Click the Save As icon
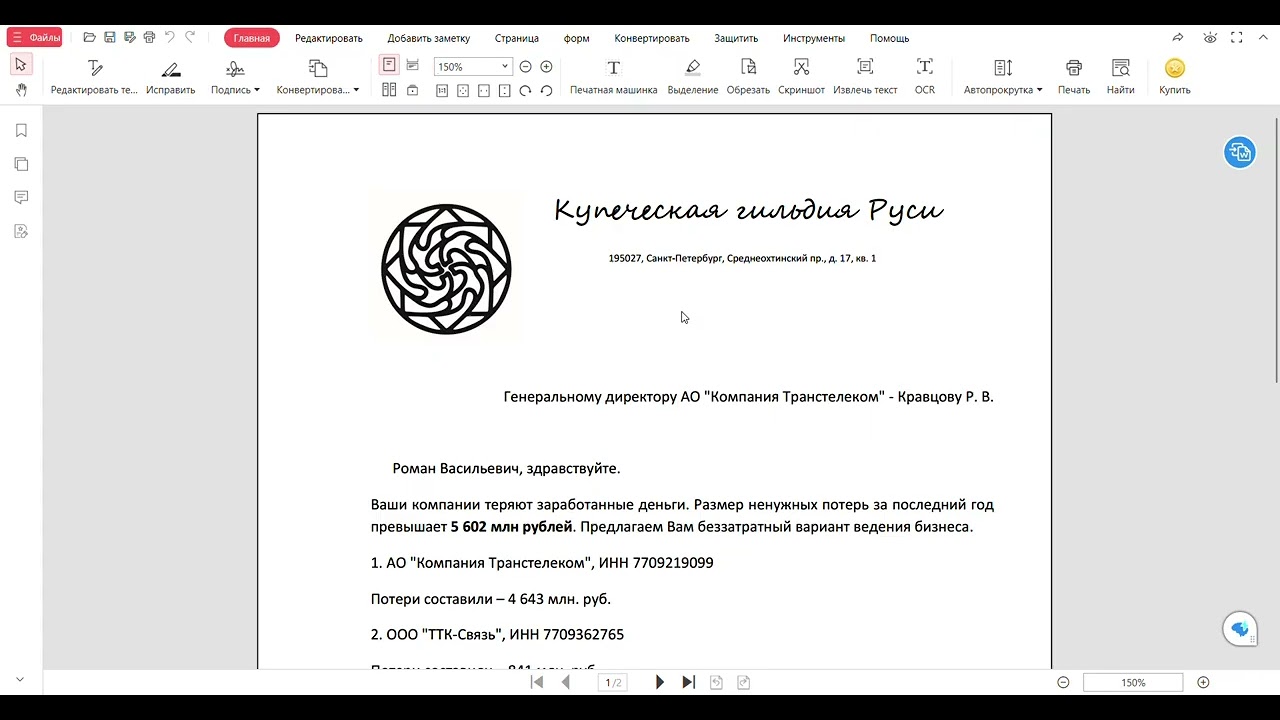The width and height of the screenshot is (1280, 720). [x=129, y=38]
